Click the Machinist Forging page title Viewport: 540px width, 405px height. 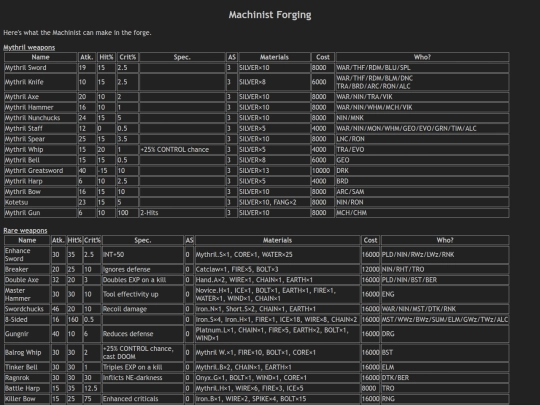[x=270, y=15]
